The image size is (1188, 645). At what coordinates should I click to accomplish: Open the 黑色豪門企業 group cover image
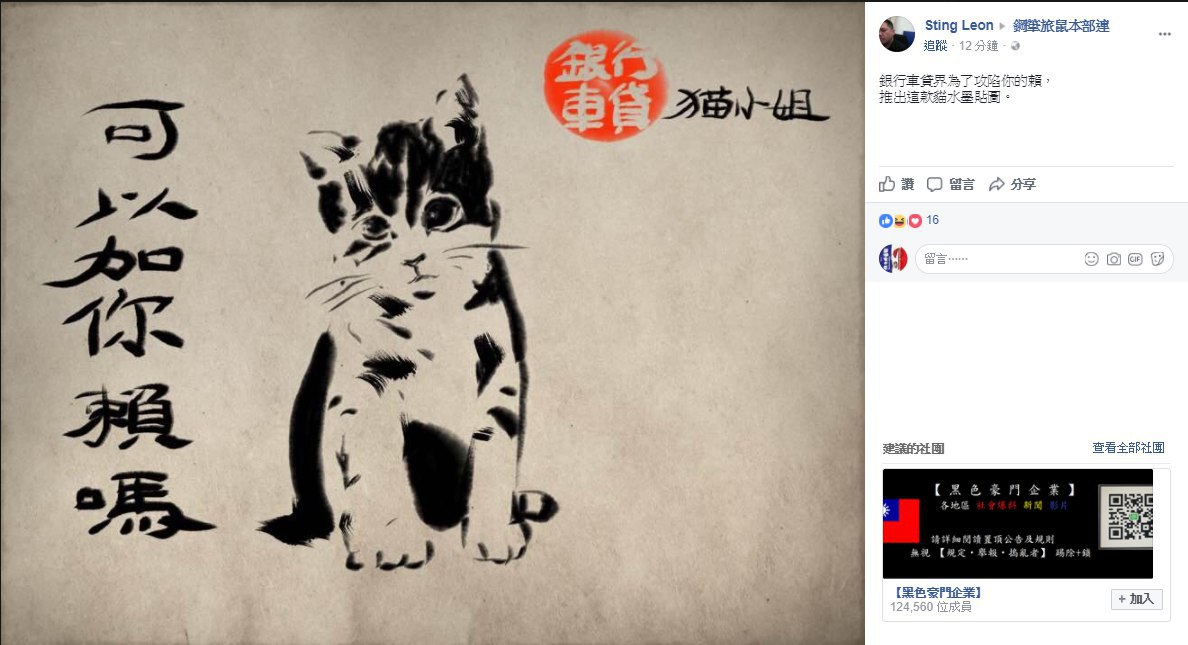point(1018,524)
